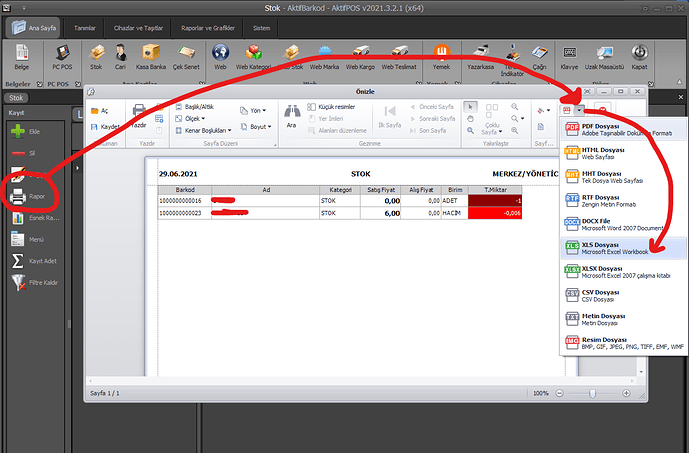Click the green Ekle plus icon
The height and width of the screenshot is (453, 689).
(18, 131)
